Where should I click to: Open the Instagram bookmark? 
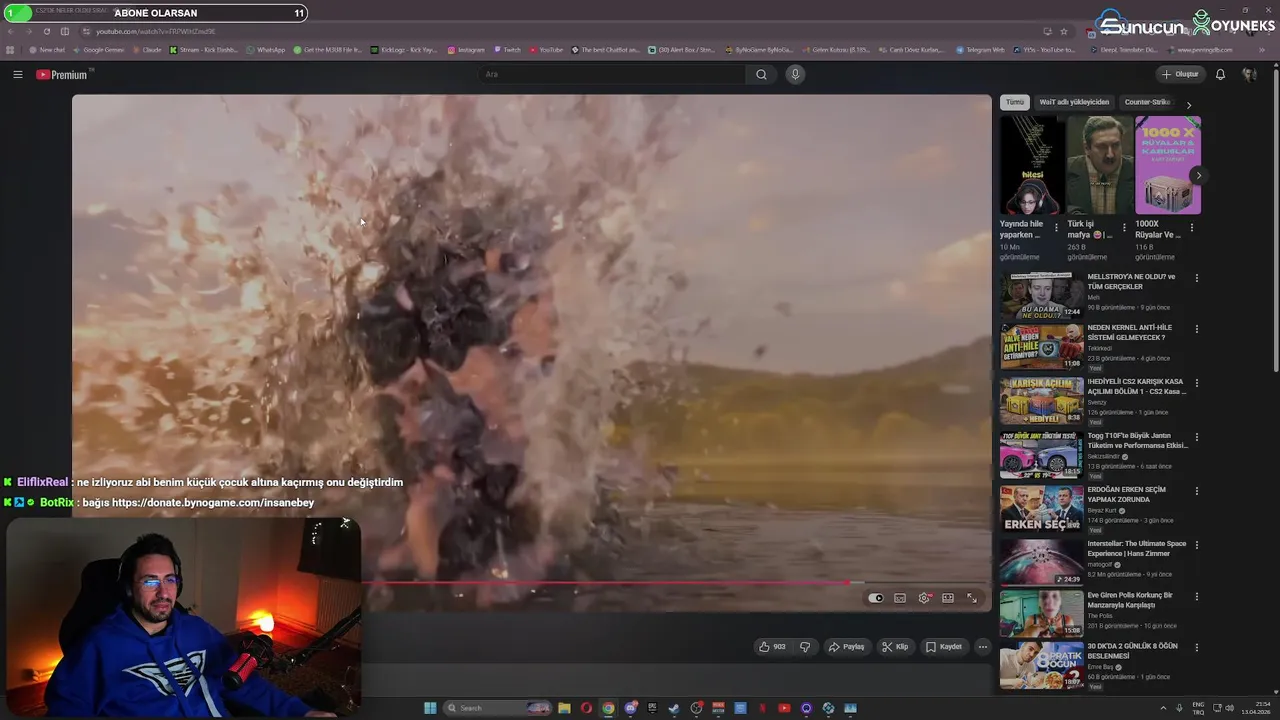point(466,50)
